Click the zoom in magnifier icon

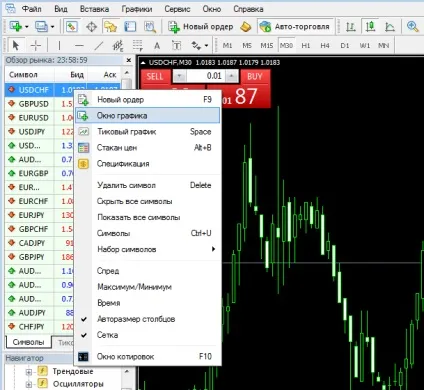(x=412, y=26)
